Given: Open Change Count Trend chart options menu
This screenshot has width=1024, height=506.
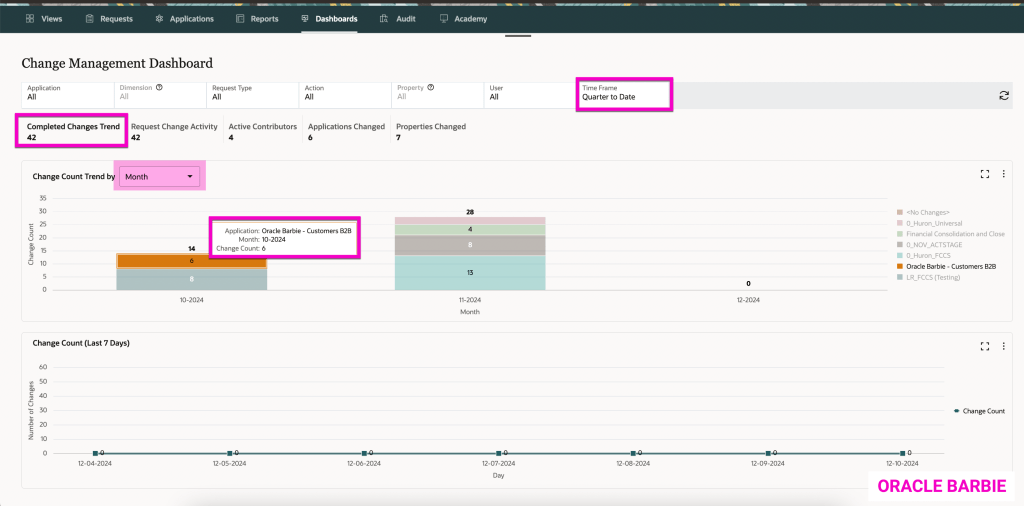Looking at the screenshot, I should click(x=1003, y=173).
